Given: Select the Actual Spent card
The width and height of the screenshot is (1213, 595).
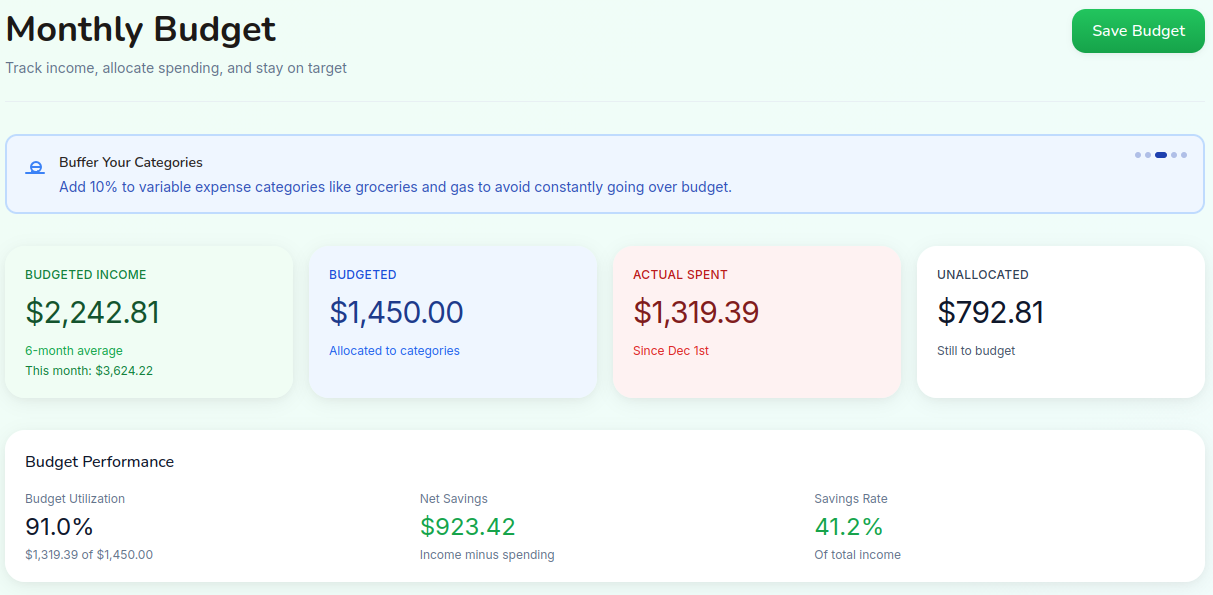Looking at the screenshot, I should coord(756,318).
